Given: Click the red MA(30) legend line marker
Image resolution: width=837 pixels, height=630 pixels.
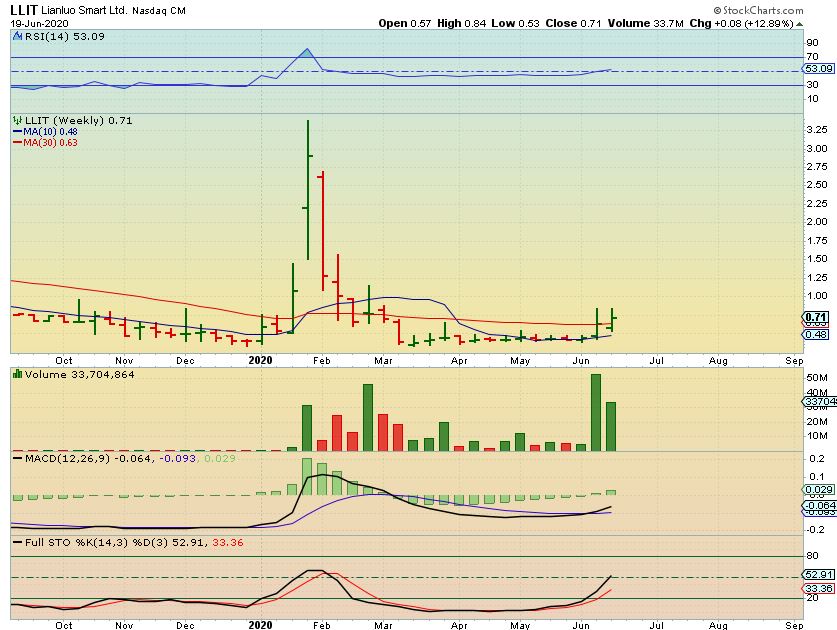Looking at the screenshot, I should coord(15,142).
